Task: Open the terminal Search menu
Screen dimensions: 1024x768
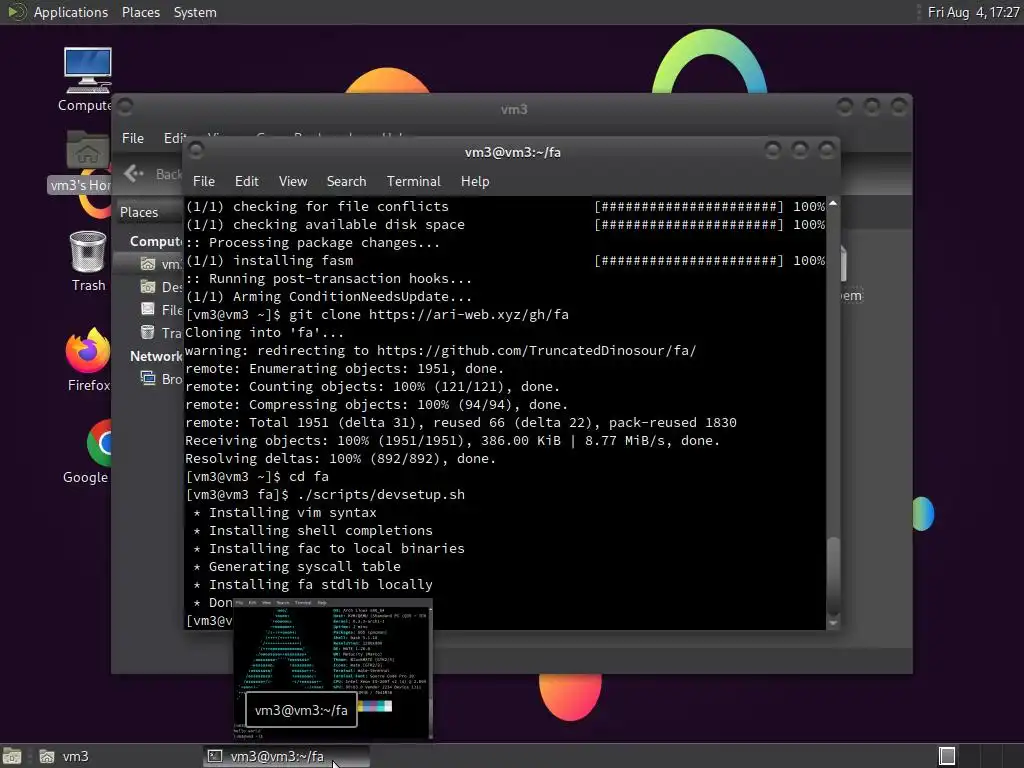Action: [346, 181]
